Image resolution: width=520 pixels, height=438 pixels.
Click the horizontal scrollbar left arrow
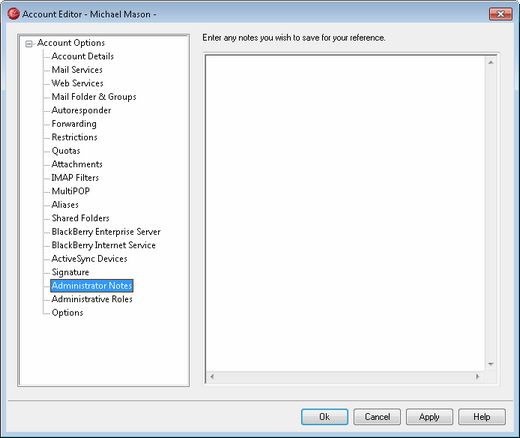tap(212, 377)
